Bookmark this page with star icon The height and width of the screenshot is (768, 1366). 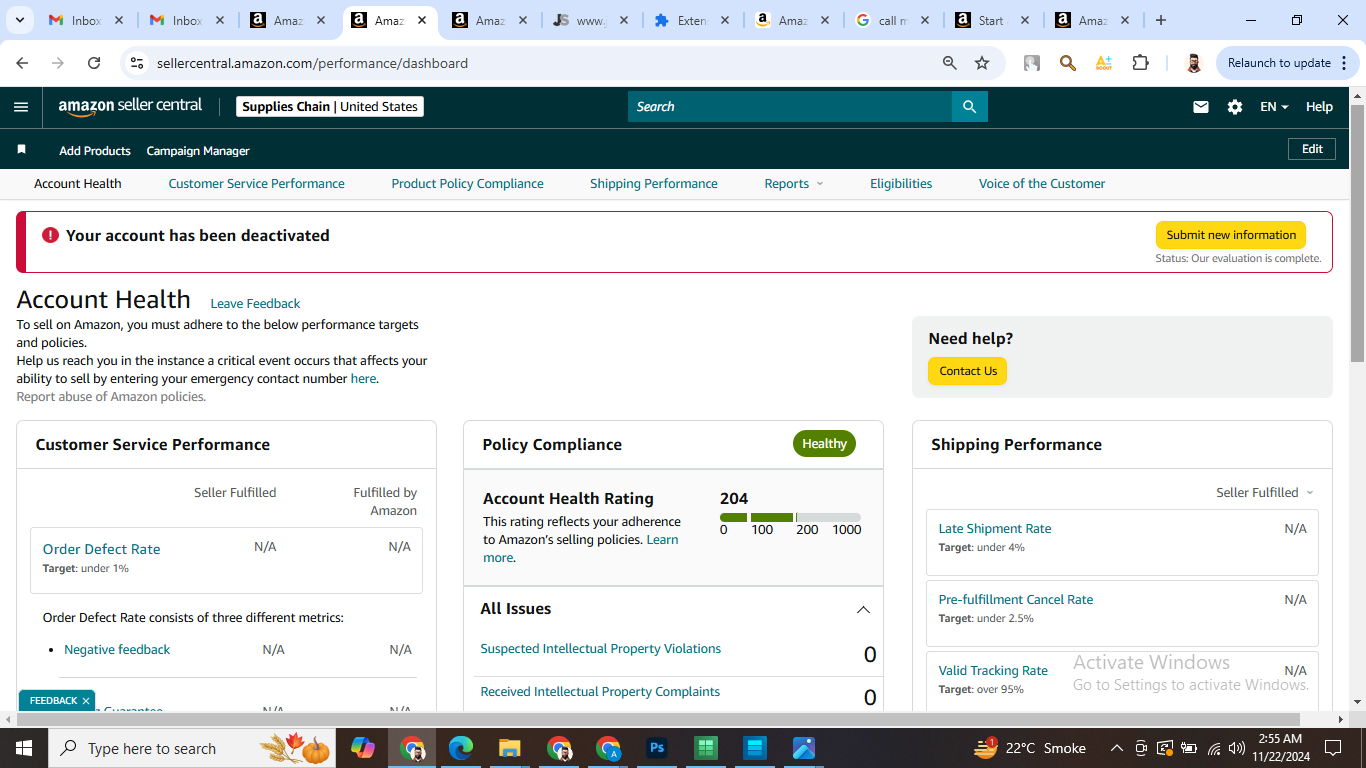(x=982, y=63)
